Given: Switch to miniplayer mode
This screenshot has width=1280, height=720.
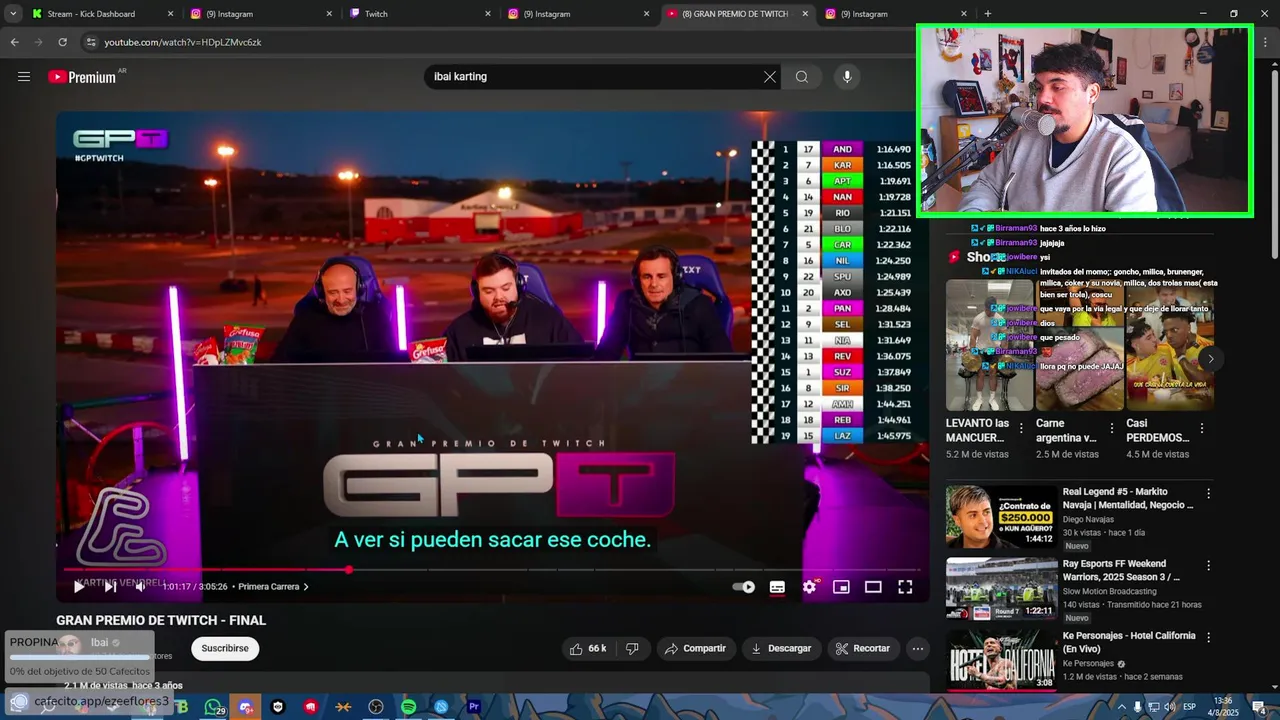Looking at the screenshot, I should pyautogui.click(x=841, y=587).
